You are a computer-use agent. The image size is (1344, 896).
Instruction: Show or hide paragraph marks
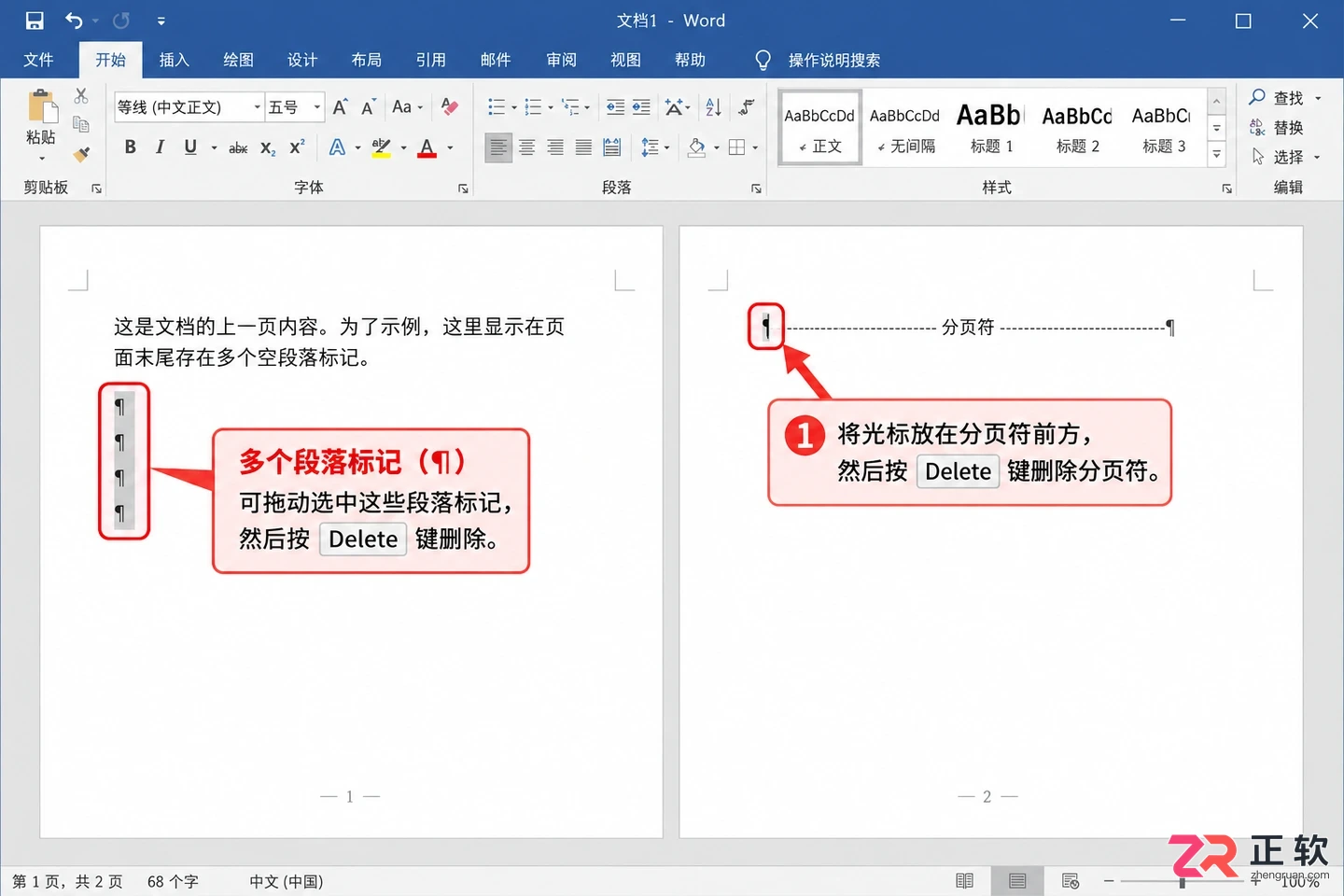tap(746, 107)
